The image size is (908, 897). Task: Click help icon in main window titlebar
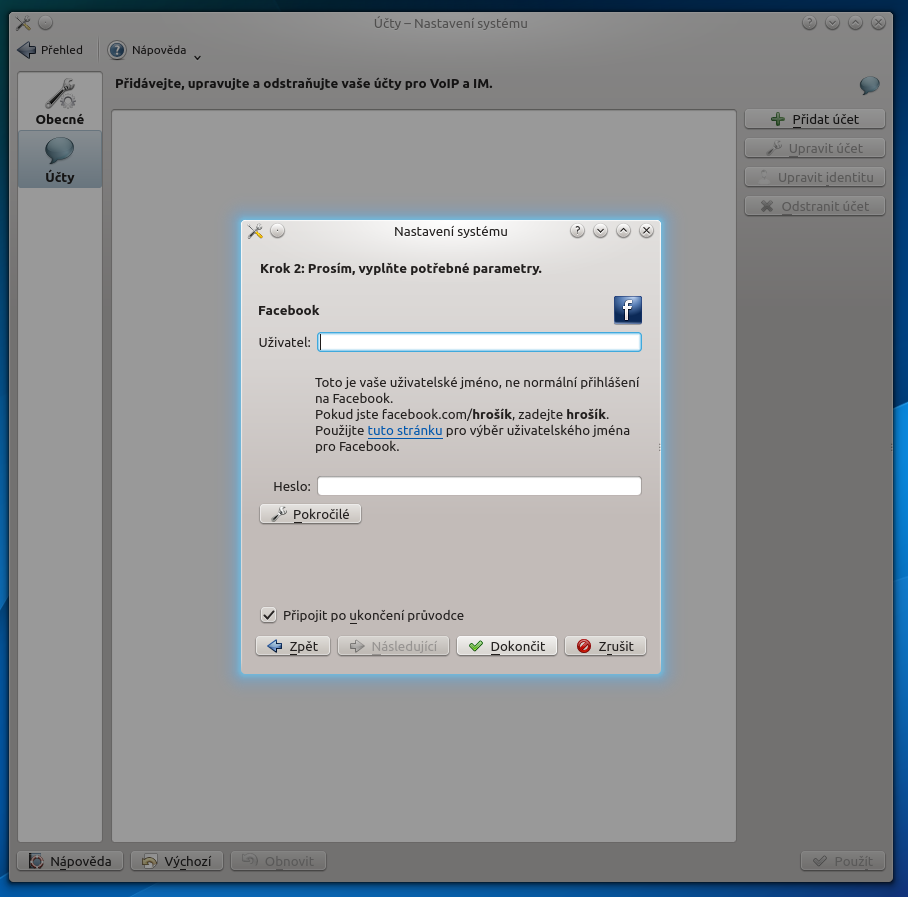809,23
